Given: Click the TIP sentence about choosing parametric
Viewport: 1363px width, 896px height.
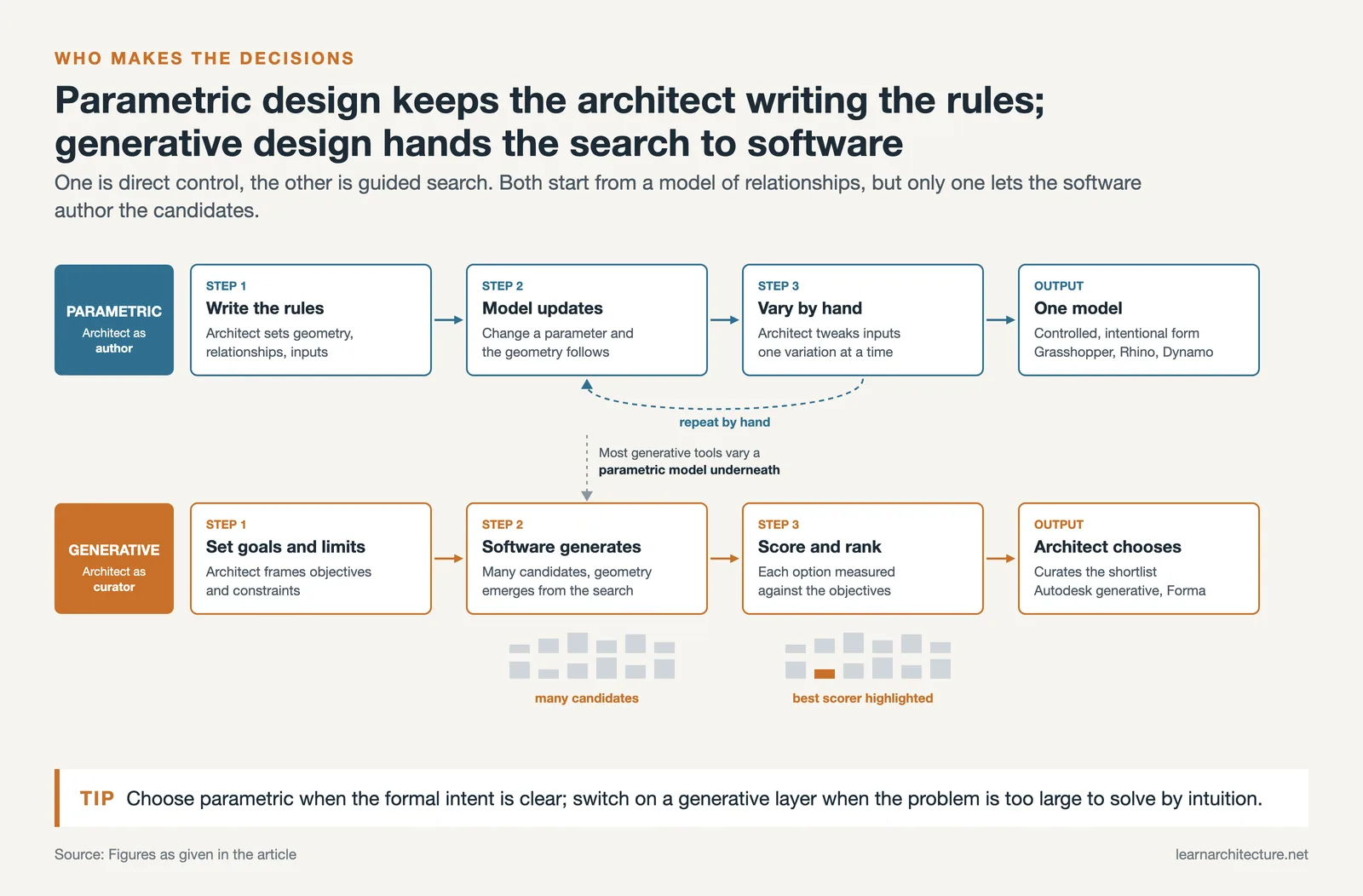Looking at the screenshot, I should coord(694,799).
